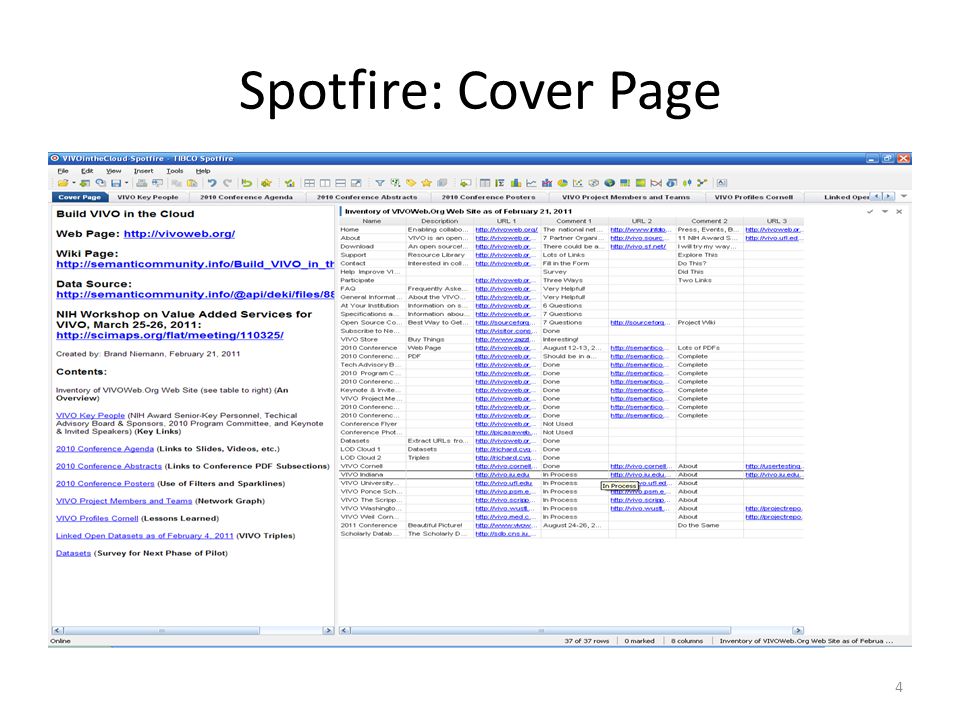Open the Wiki Page semanticcommunity.info link
This screenshot has height=720, width=960.
(x=195, y=264)
